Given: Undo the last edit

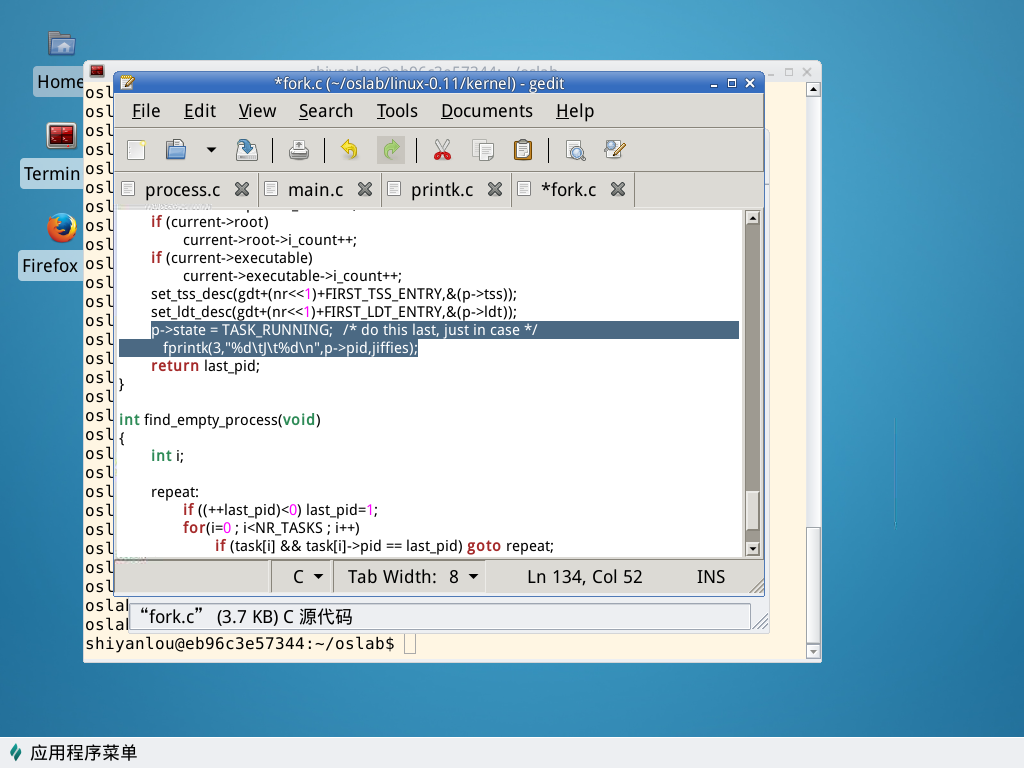Looking at the screenshot, I should (349, 150).
